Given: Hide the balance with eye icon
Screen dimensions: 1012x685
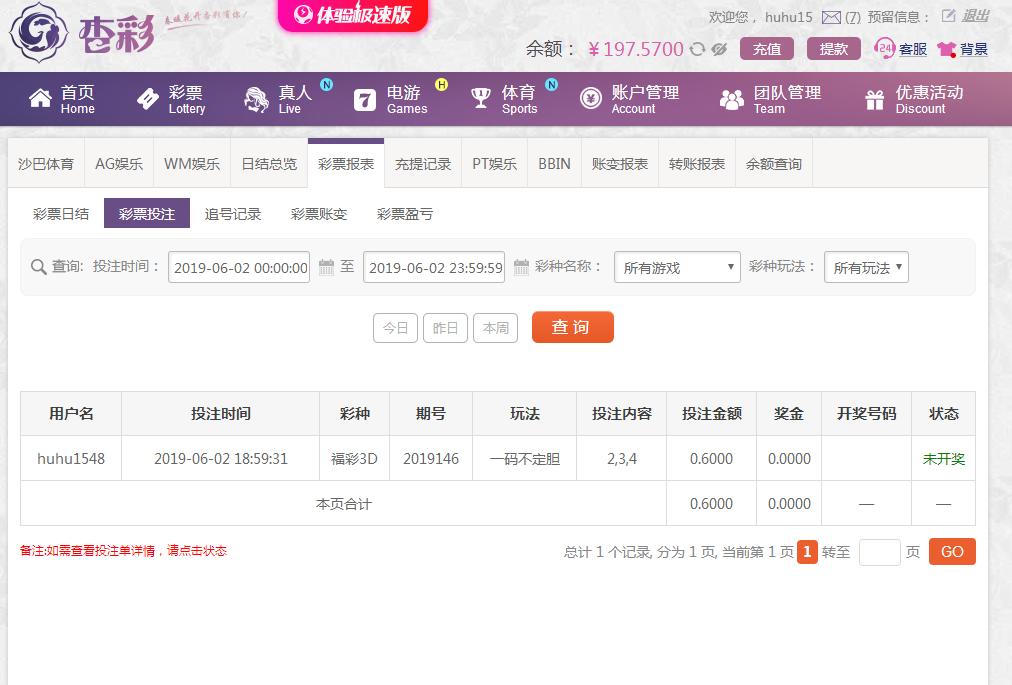Looking at the screenshot, I should (719, 49).
